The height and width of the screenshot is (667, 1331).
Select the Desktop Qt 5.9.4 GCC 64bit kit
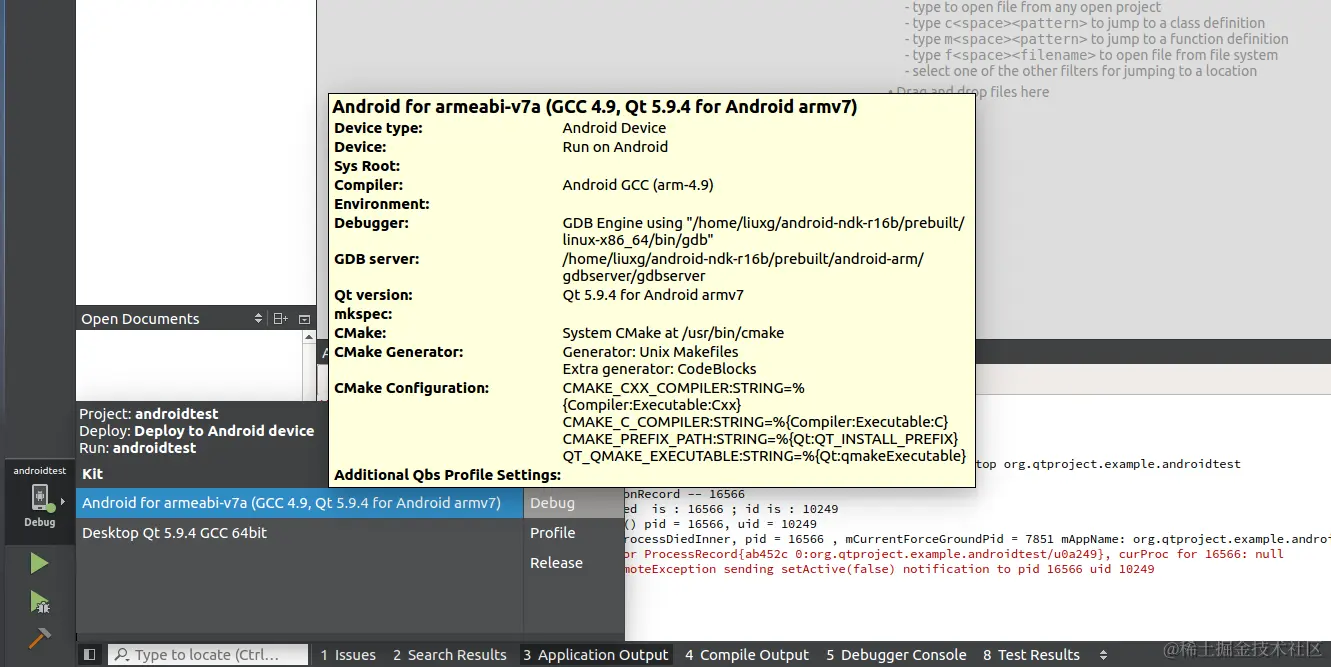299,533
